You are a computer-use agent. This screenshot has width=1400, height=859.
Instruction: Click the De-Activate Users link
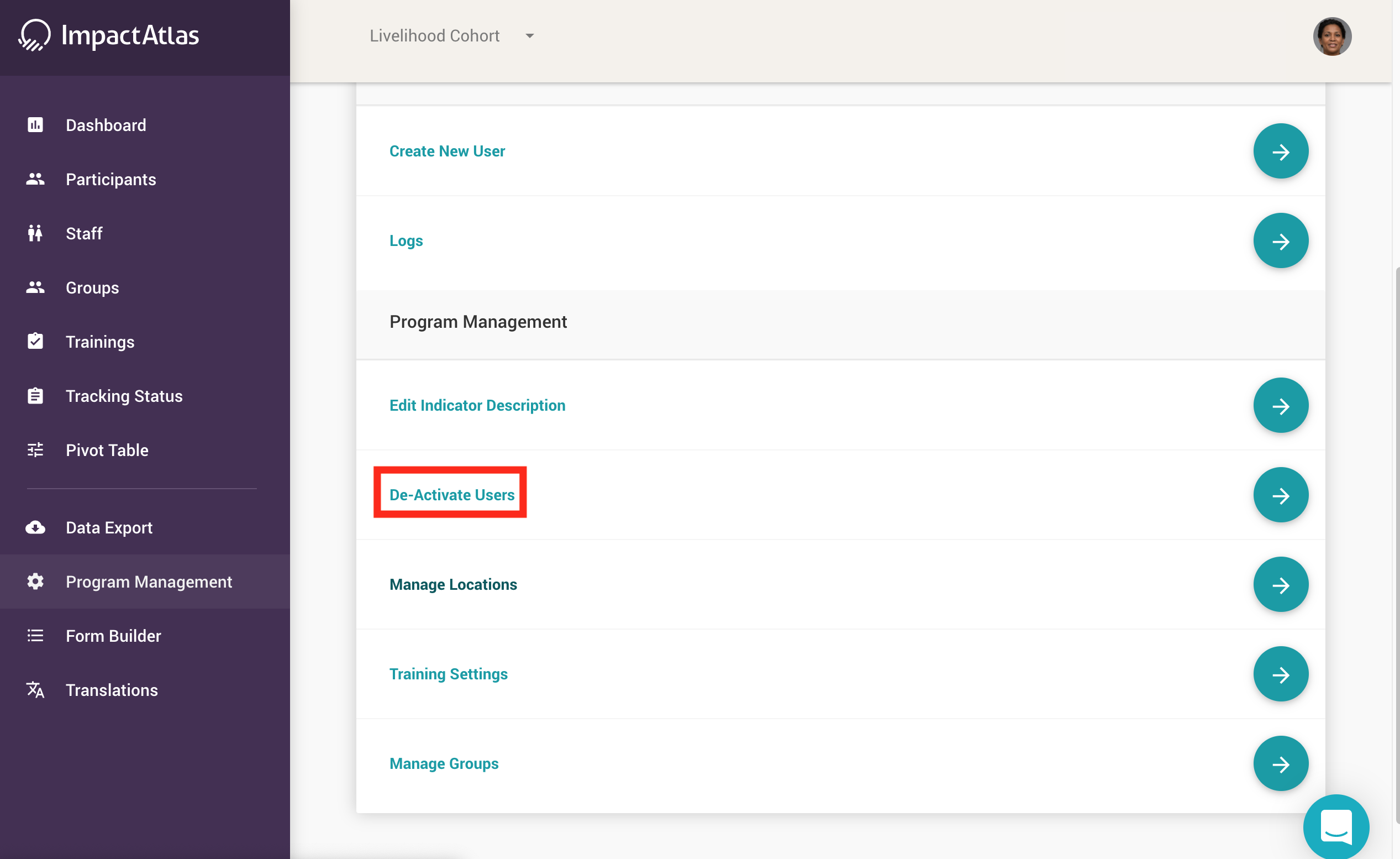452,495
